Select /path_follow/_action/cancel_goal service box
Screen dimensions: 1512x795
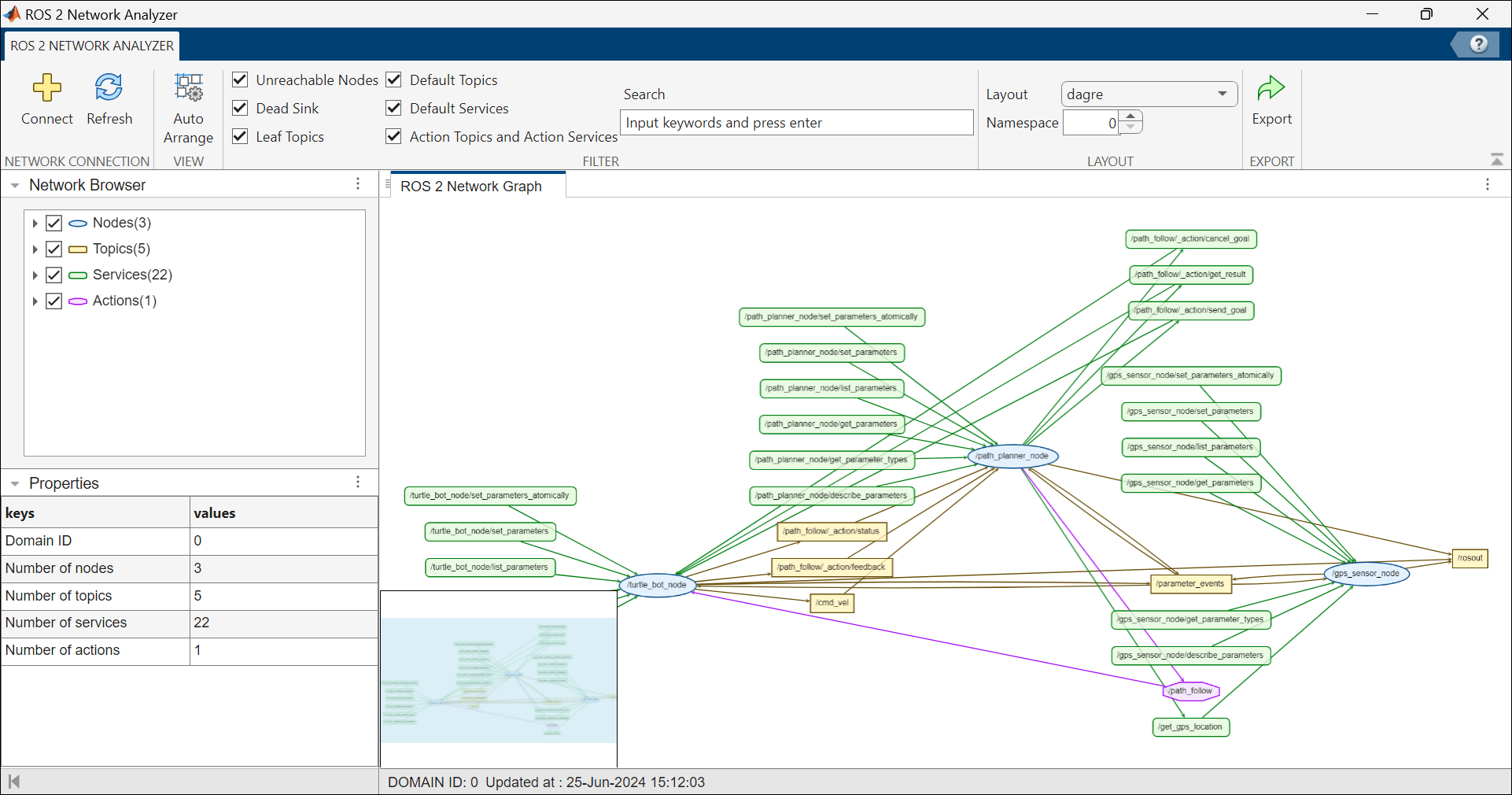tap(1190, 238)
